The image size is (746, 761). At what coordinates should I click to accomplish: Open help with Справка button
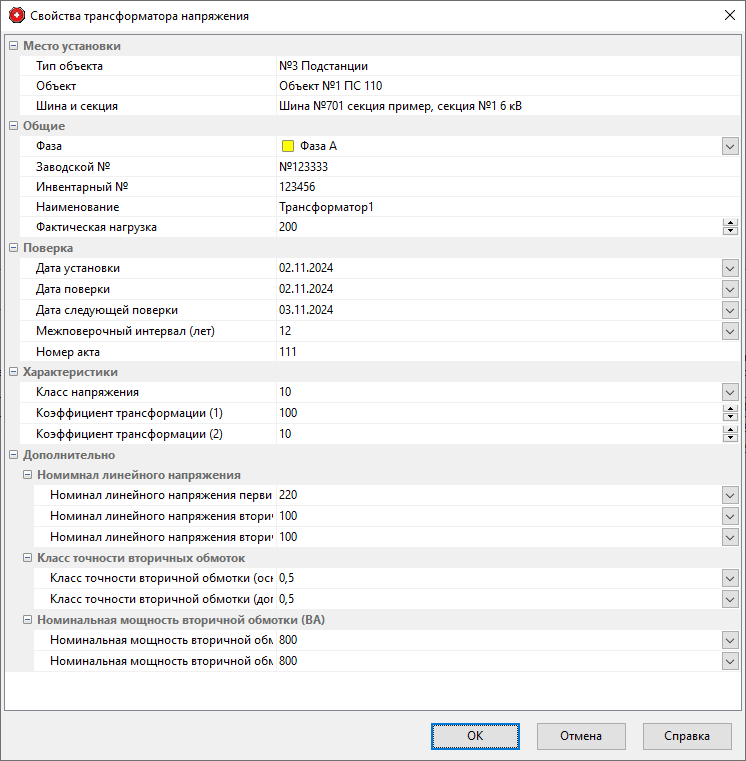coord(687,736)
